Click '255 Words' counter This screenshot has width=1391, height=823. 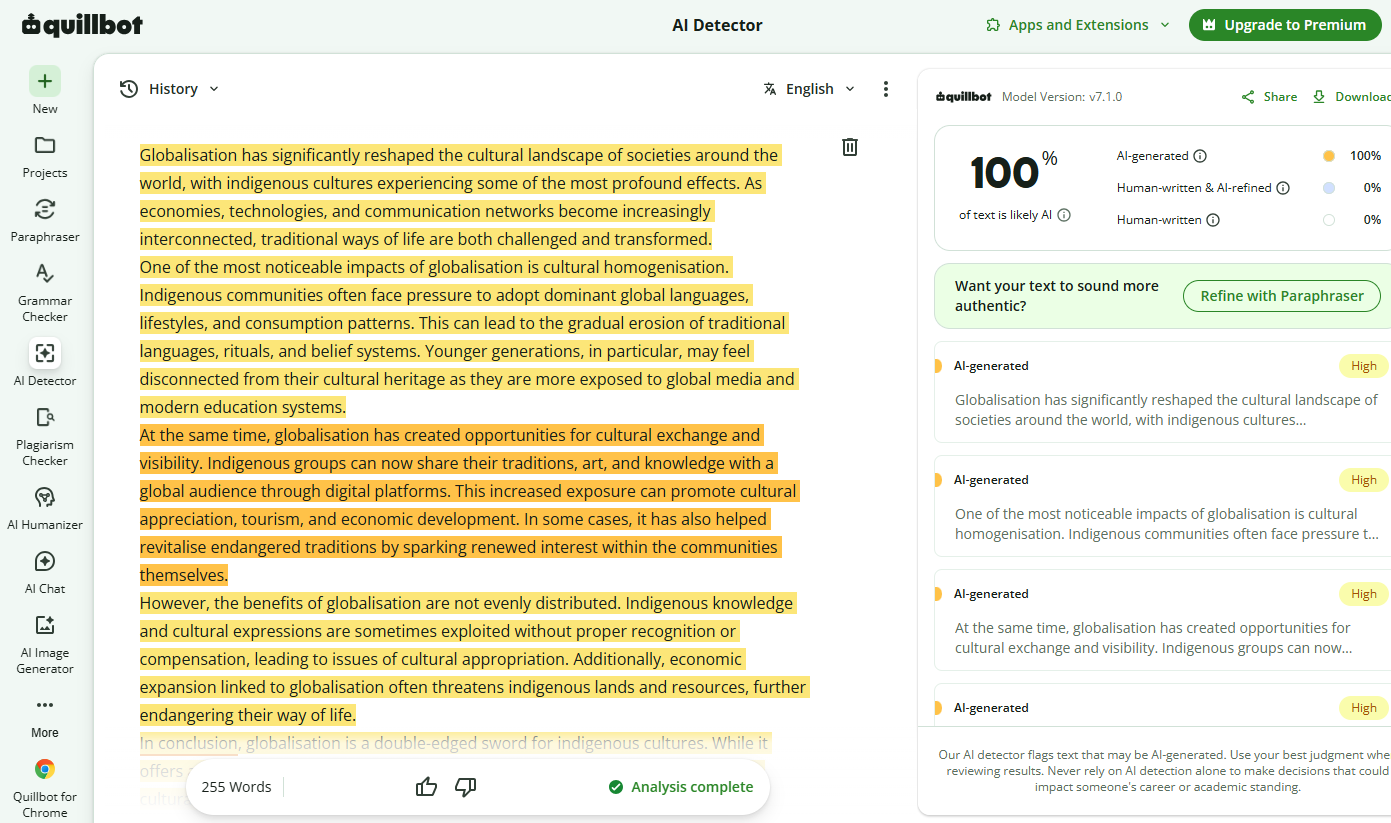pos(236,787)
